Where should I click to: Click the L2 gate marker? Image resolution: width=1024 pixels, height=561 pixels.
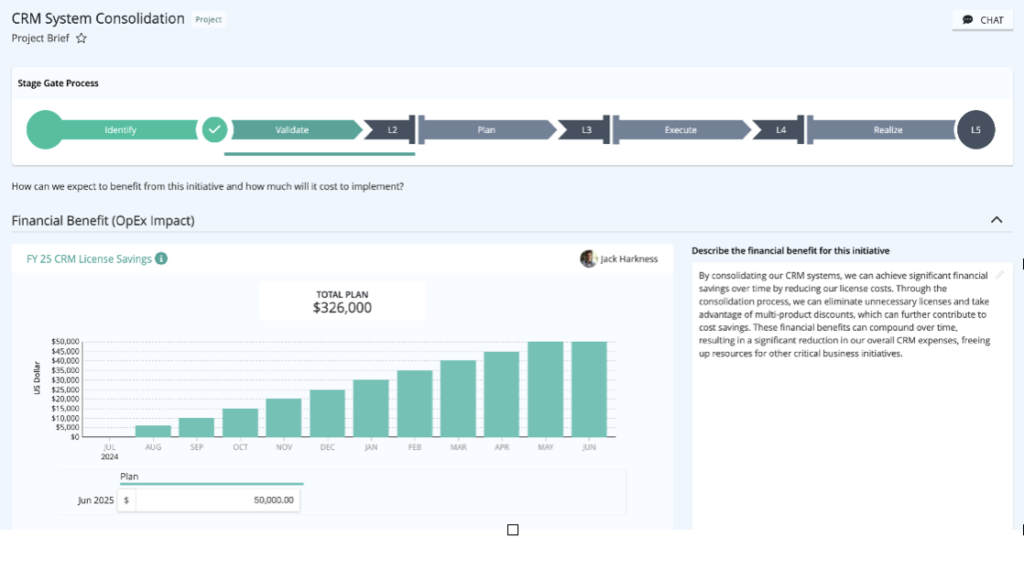pyautogui.click(x=392, y=130)
